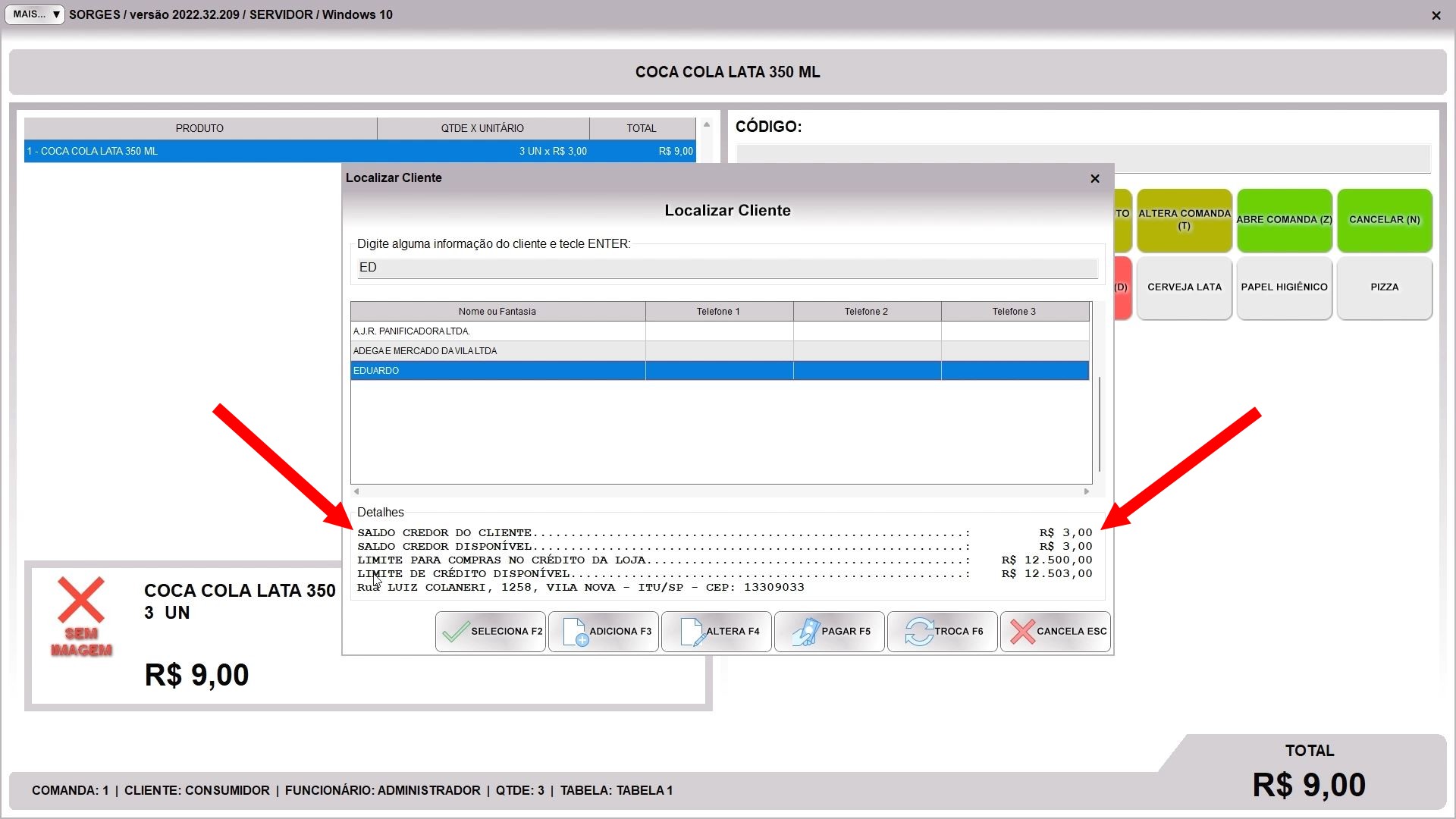Open the MAIS dropdown menu
Image resolution: width=1456 pixels, height=819 pixels.
[x=35, y=14]
